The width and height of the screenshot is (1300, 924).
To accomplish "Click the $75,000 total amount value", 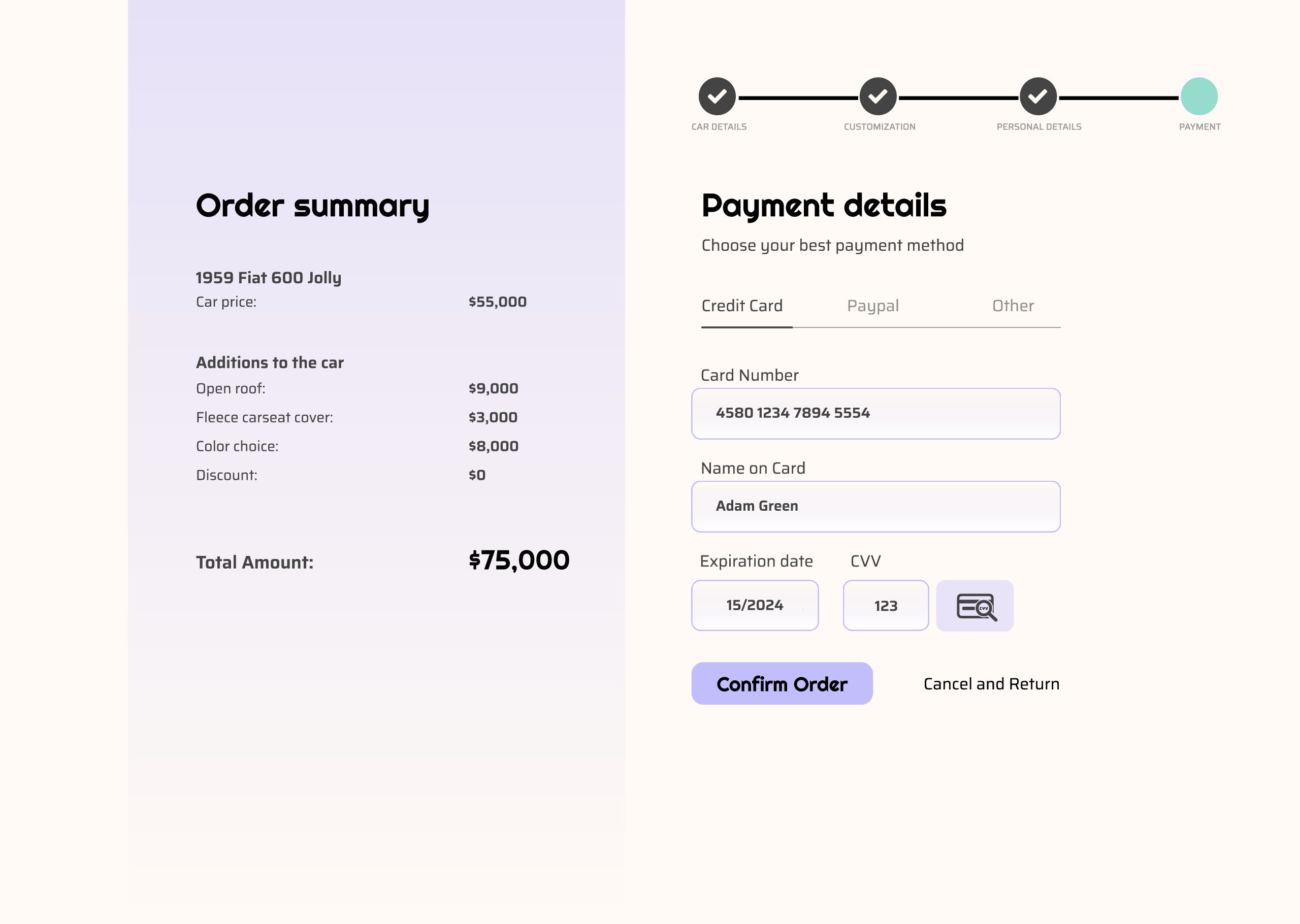I will pyautogui.click(x=519, y=560).
